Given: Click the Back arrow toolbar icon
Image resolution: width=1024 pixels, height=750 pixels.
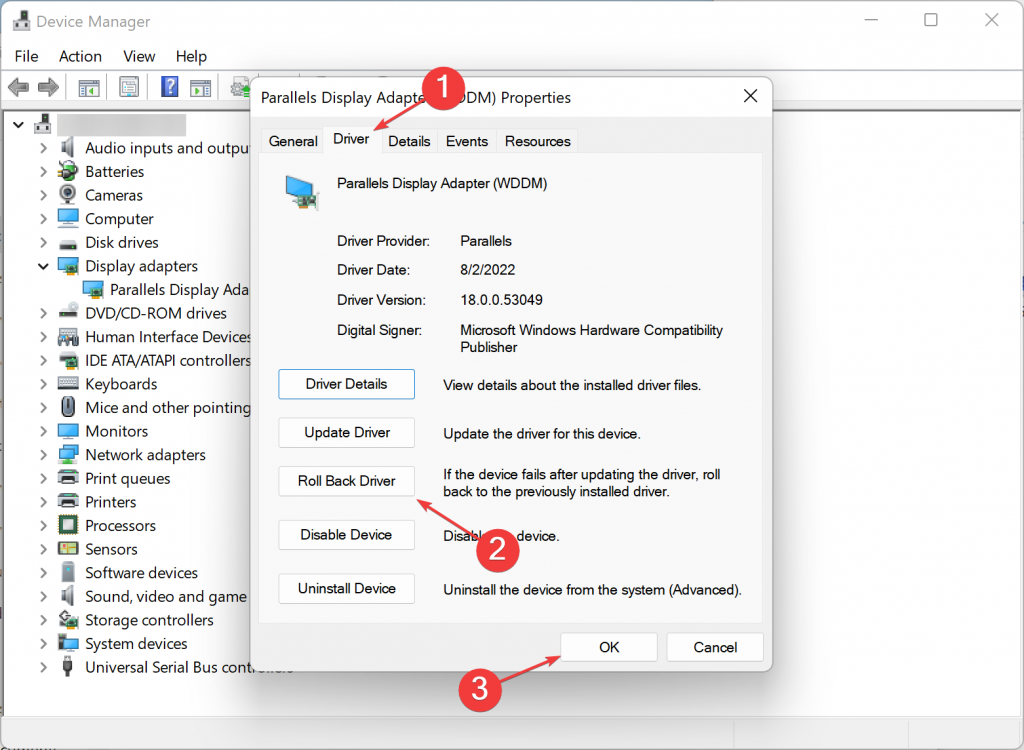Looking at the screenshot, I should tap(18, 86).
